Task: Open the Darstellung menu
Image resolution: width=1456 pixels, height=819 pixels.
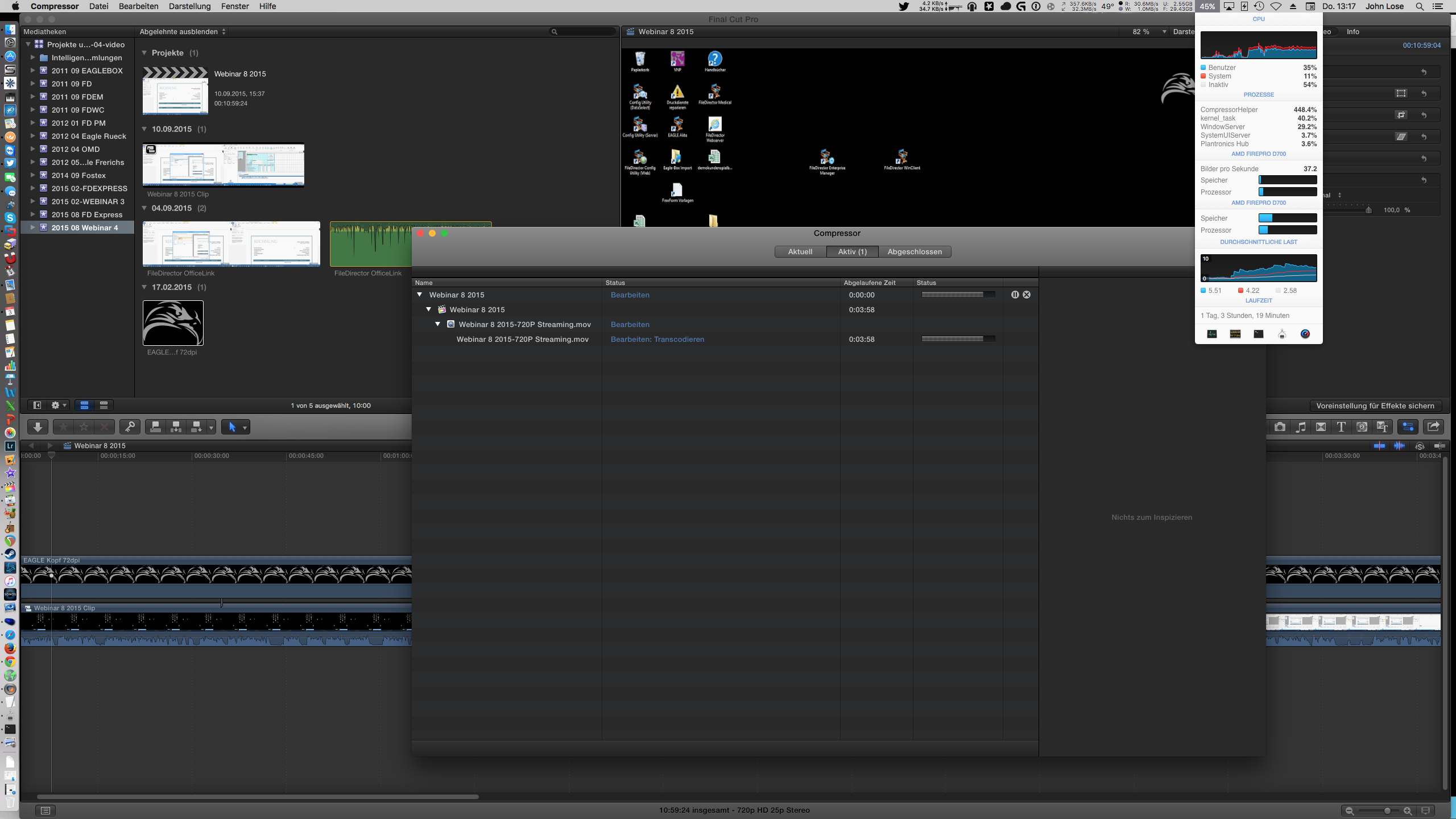Action: [x=189, y=6]
